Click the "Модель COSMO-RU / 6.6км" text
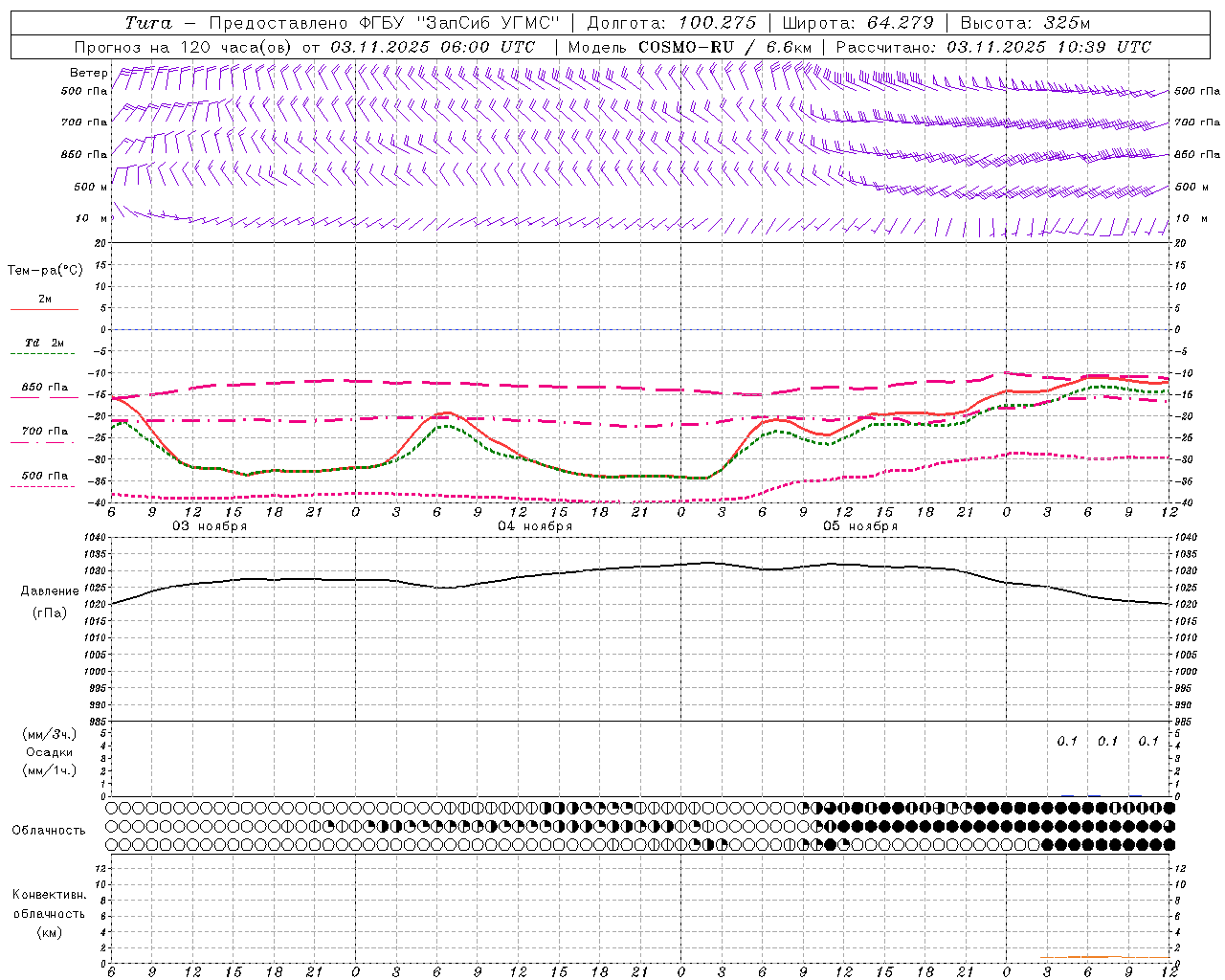 click(690, 47)
